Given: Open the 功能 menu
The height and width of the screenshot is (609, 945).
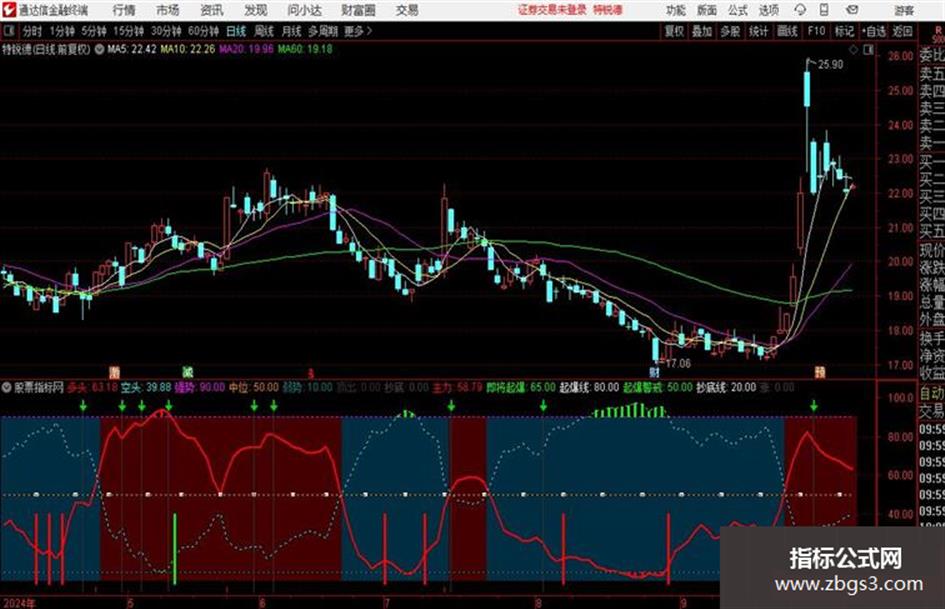Looking at the screenshot, I should (676, 10).
